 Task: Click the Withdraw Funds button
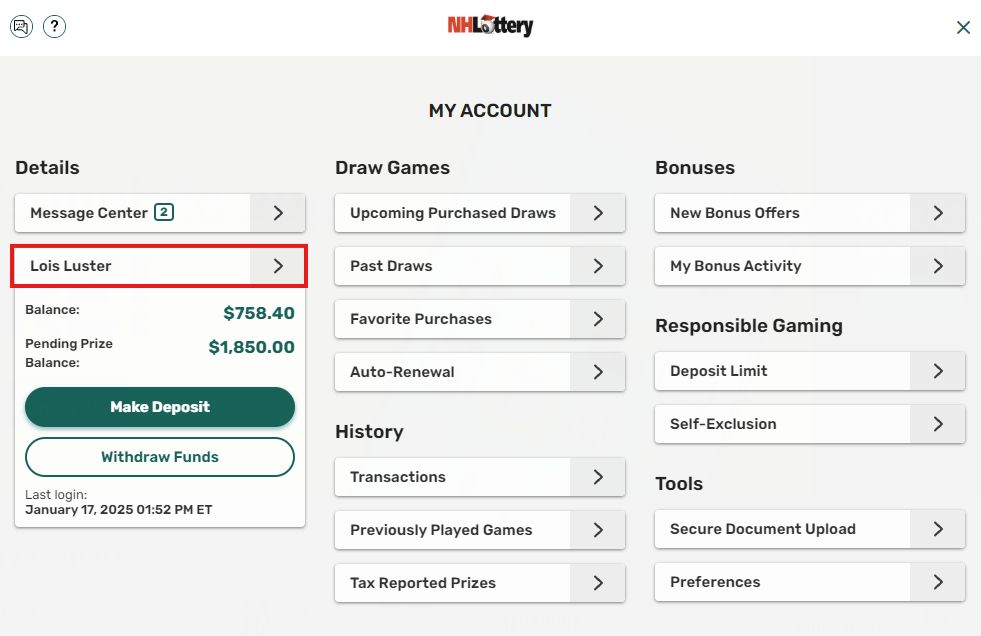coord(159,457)
